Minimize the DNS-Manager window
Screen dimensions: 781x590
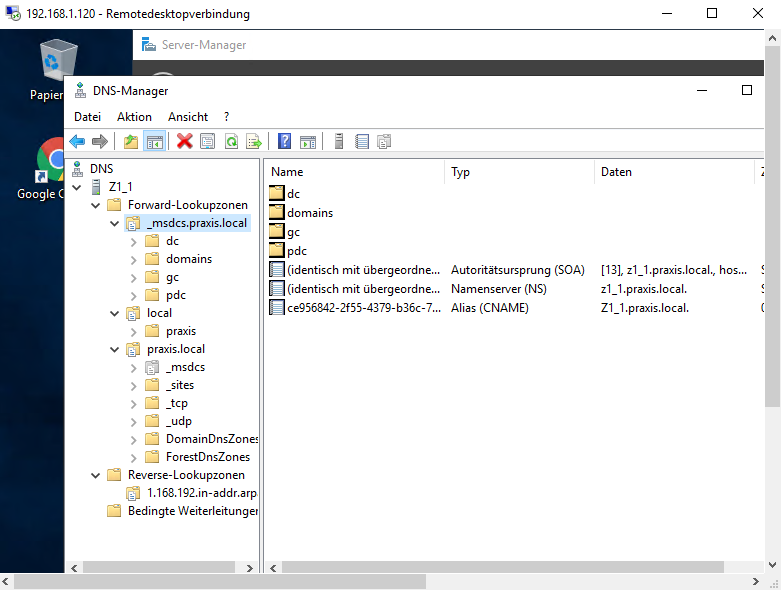[702, 90]
